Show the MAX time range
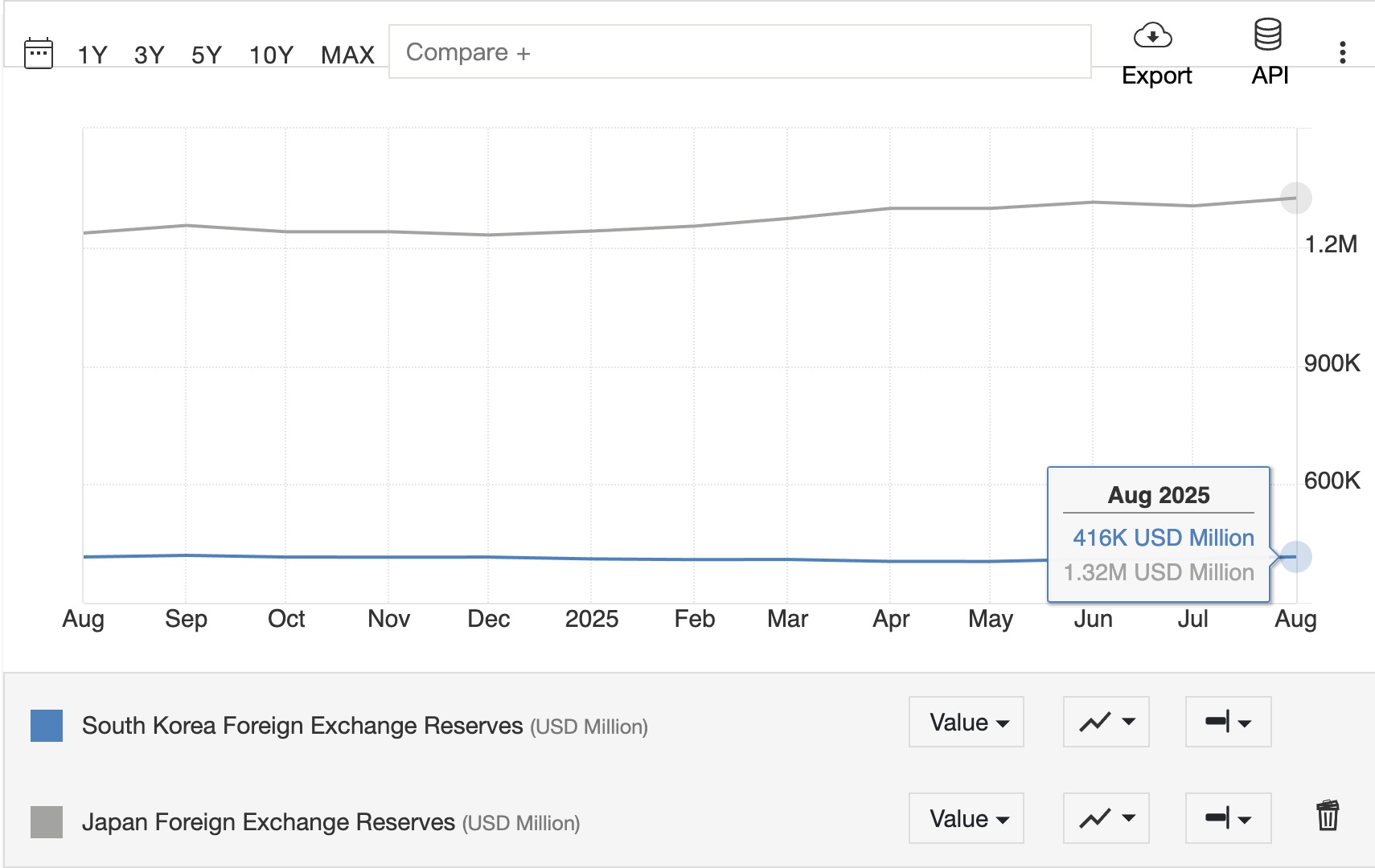Screen dimensions: 1375x868 [x=347, y=55]
